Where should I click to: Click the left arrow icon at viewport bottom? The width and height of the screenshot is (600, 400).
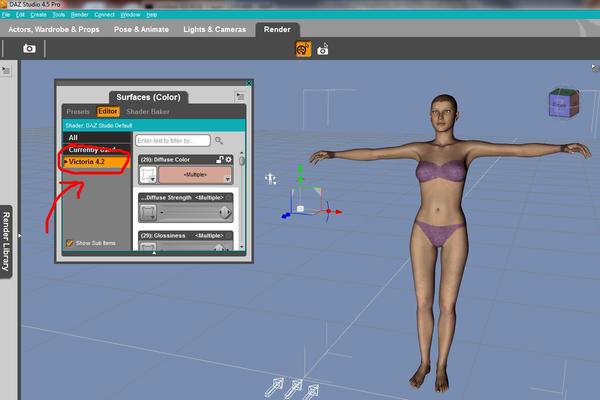274,387
